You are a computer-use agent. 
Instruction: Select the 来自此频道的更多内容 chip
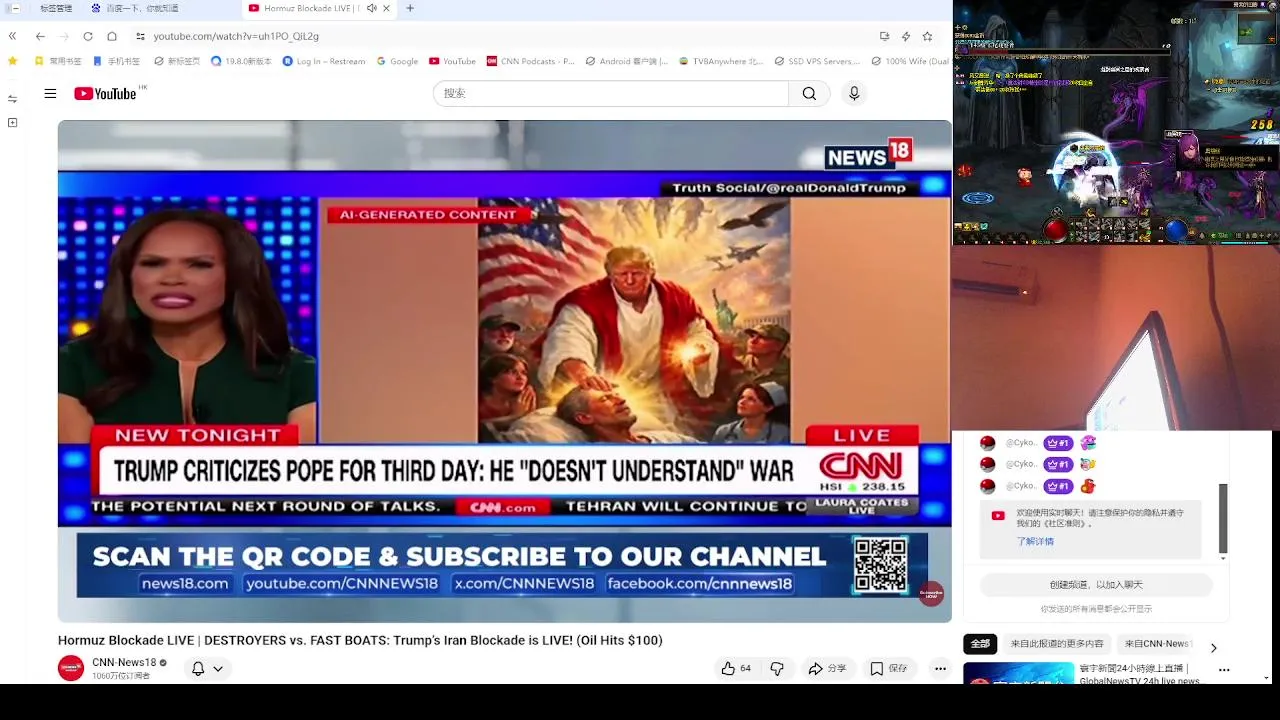tap(1057, 644)
